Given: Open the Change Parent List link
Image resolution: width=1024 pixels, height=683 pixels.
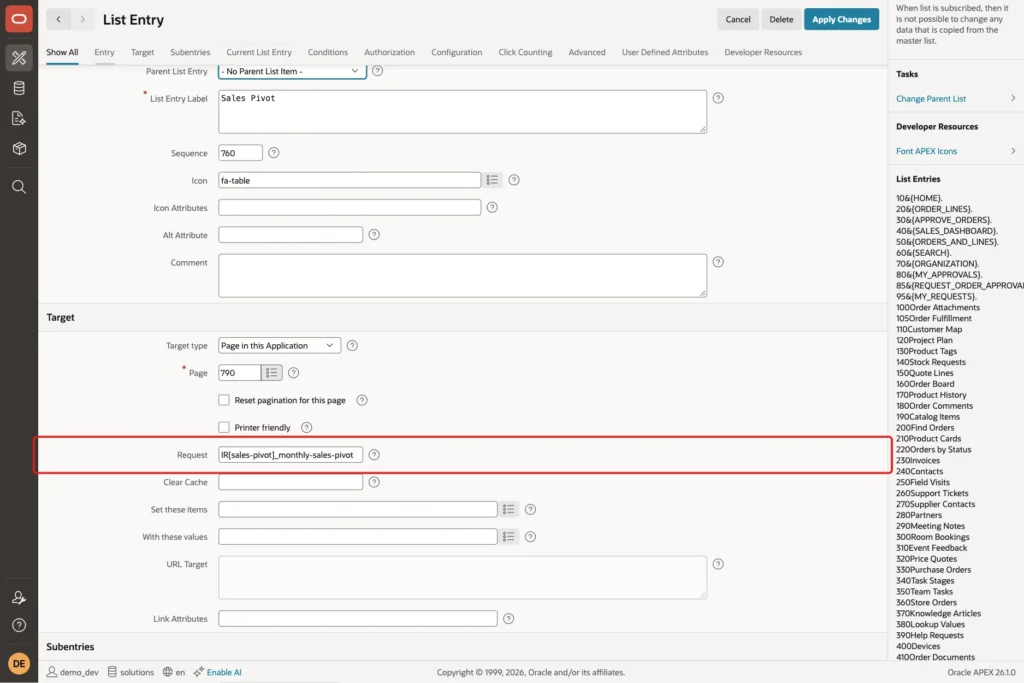Looking at the screenshot, I should (x=931, y=99).
